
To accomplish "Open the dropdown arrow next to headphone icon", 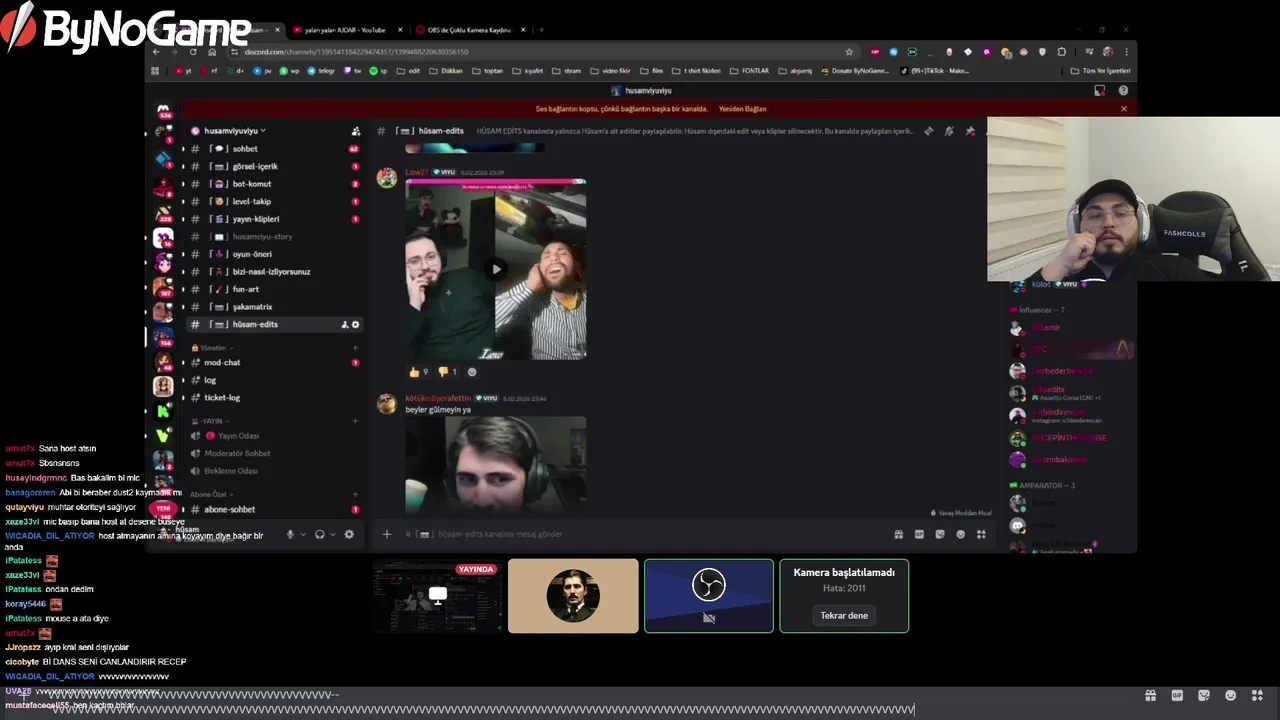I will click(x=332, y=534).
